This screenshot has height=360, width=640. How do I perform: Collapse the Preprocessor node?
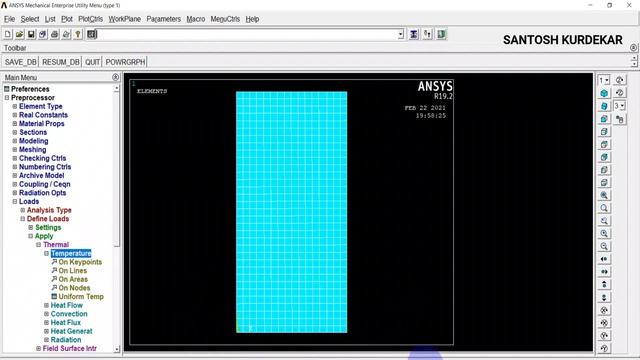(7, 98)
